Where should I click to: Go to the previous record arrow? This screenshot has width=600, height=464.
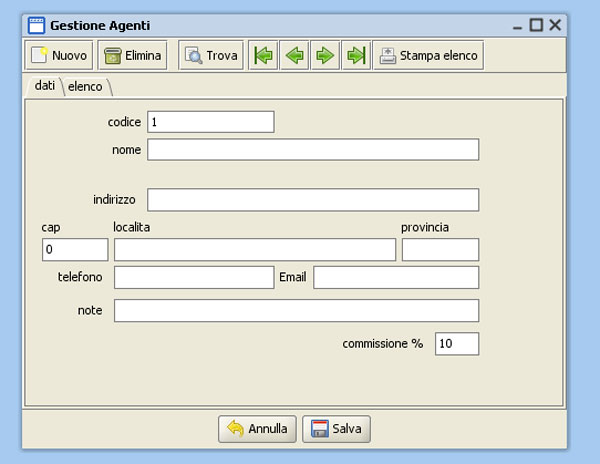click(x=294, y=56)
